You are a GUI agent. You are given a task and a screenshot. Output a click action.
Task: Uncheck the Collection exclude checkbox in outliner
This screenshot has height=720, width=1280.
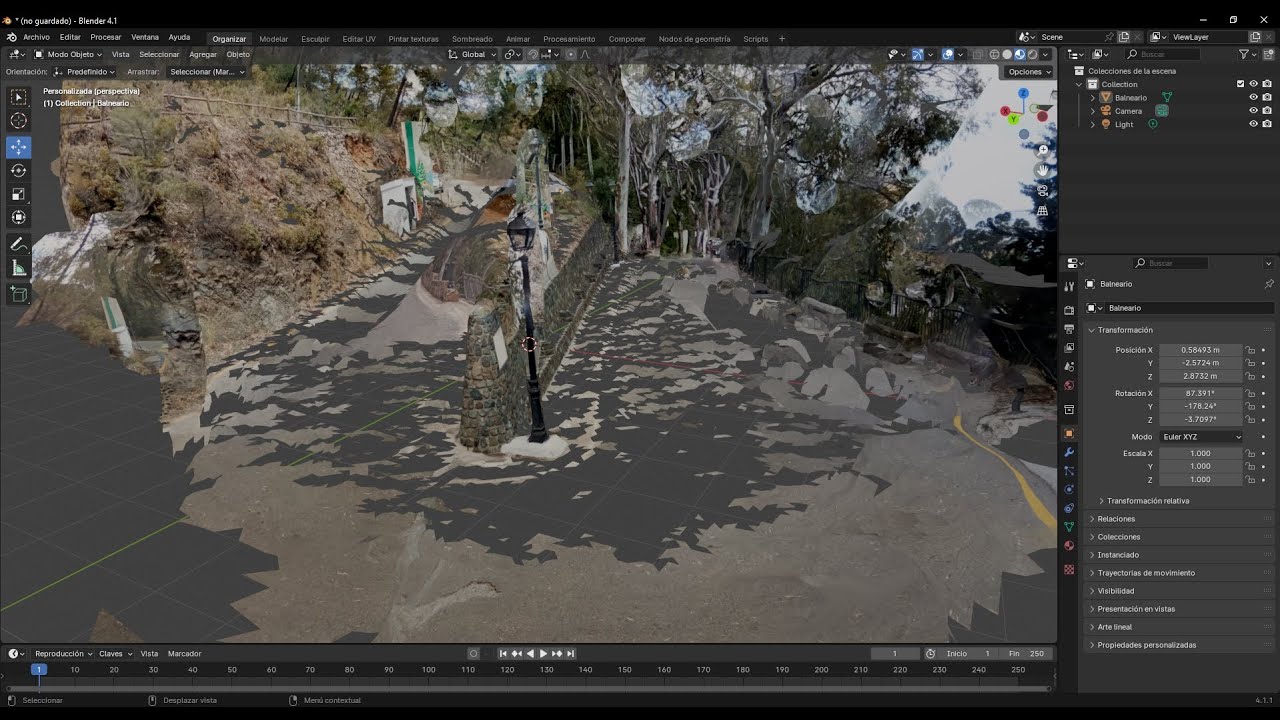[x=1241, y=84]
